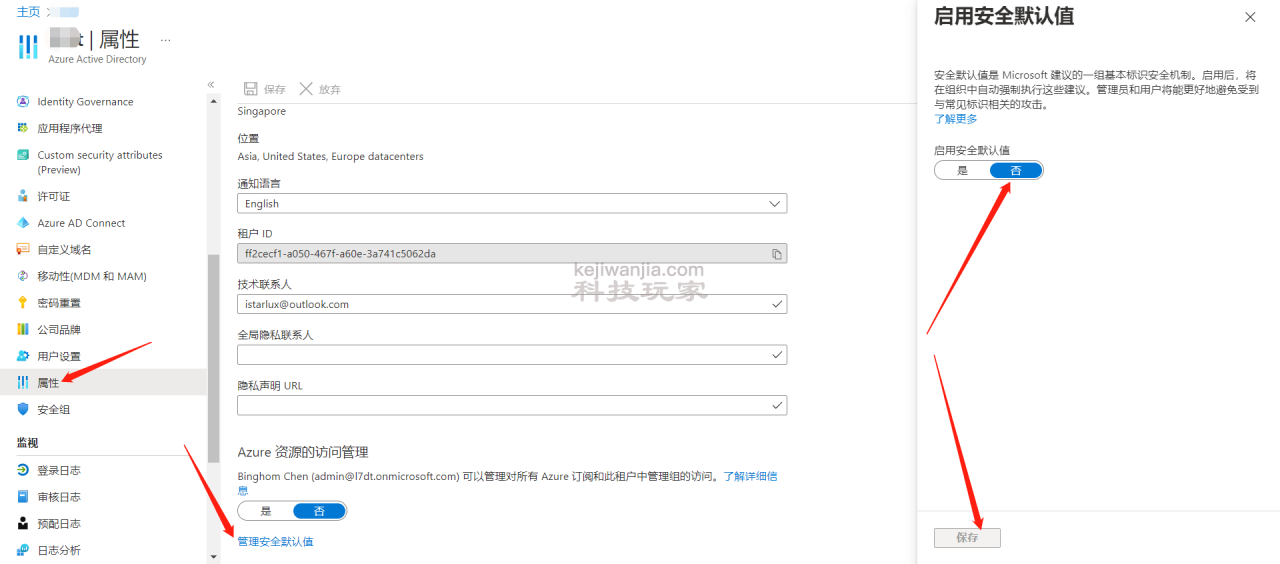The height and width of the screenshot is (564, 1280).
Task: Click the 了解详细信息 link
Action: point(750,476)
